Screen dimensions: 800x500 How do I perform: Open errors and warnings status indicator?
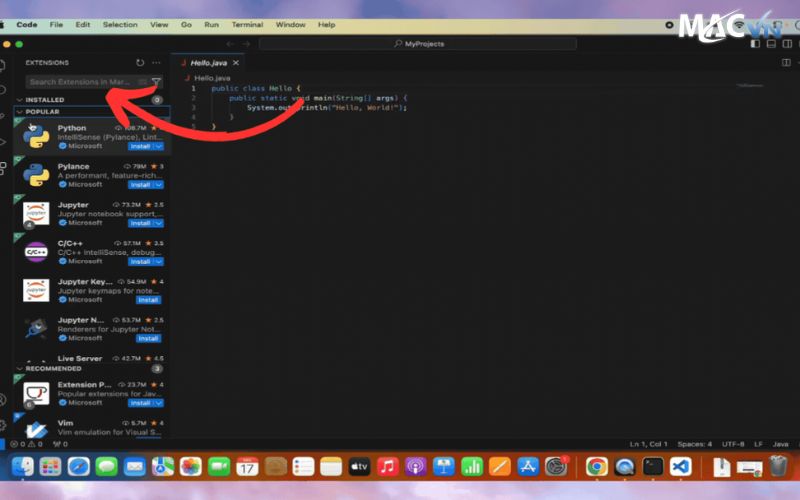[27, 444]
